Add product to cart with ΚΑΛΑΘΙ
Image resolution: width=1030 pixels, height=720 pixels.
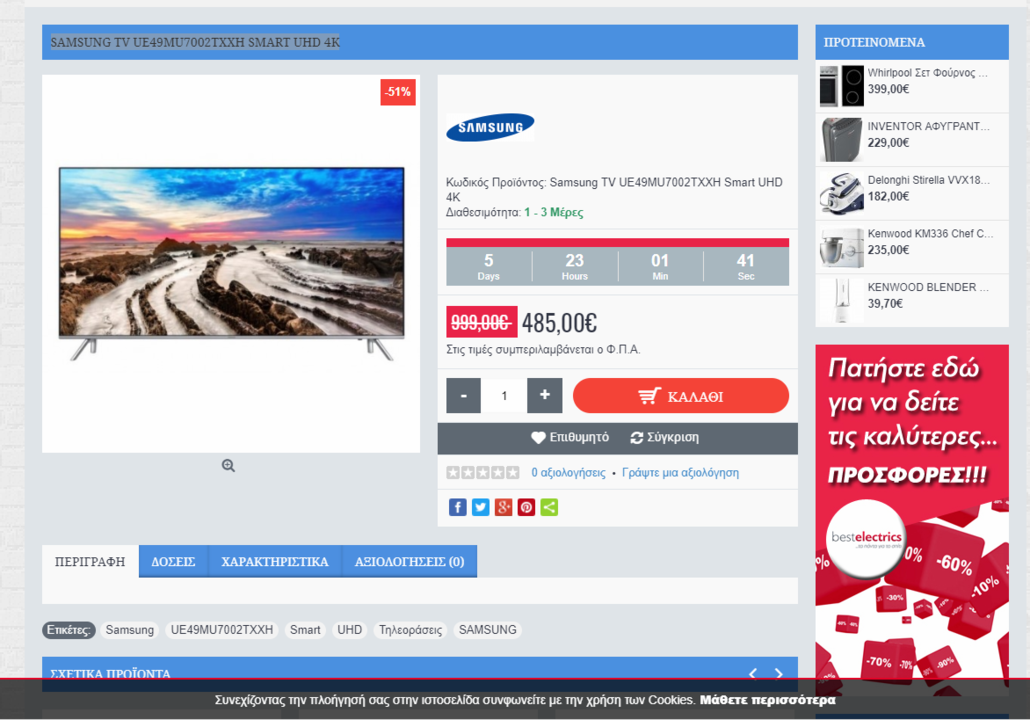tap(681, 395)
